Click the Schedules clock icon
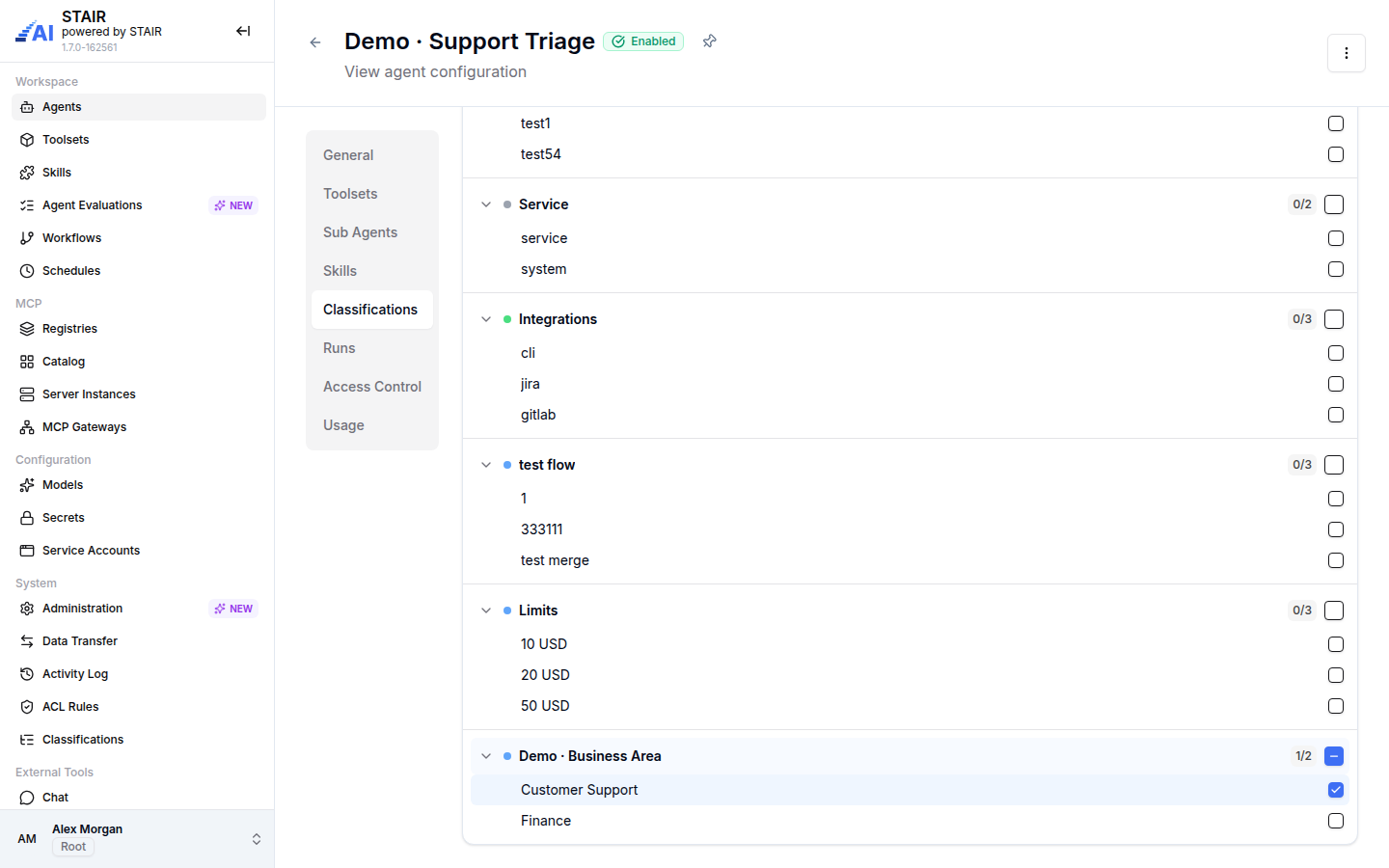Viewport: 1389px width, 868px height. click(x=27, y=271)
